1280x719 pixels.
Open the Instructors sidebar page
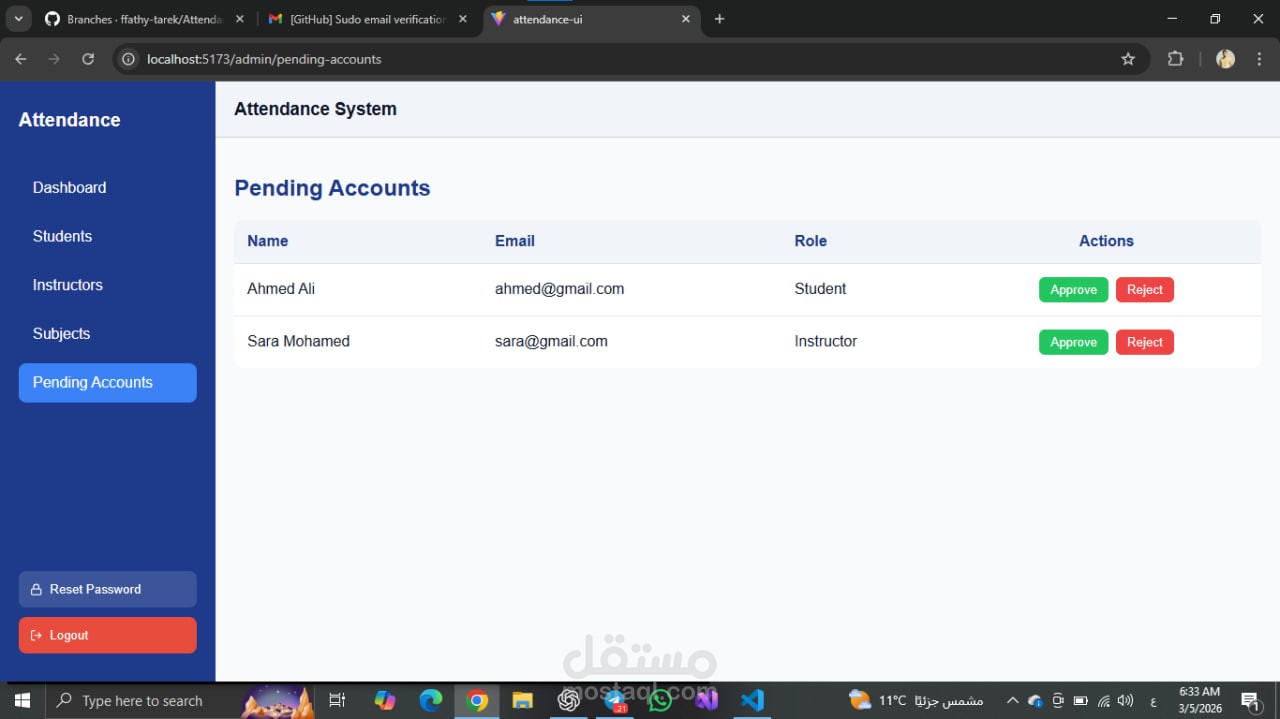pos(107,285)
